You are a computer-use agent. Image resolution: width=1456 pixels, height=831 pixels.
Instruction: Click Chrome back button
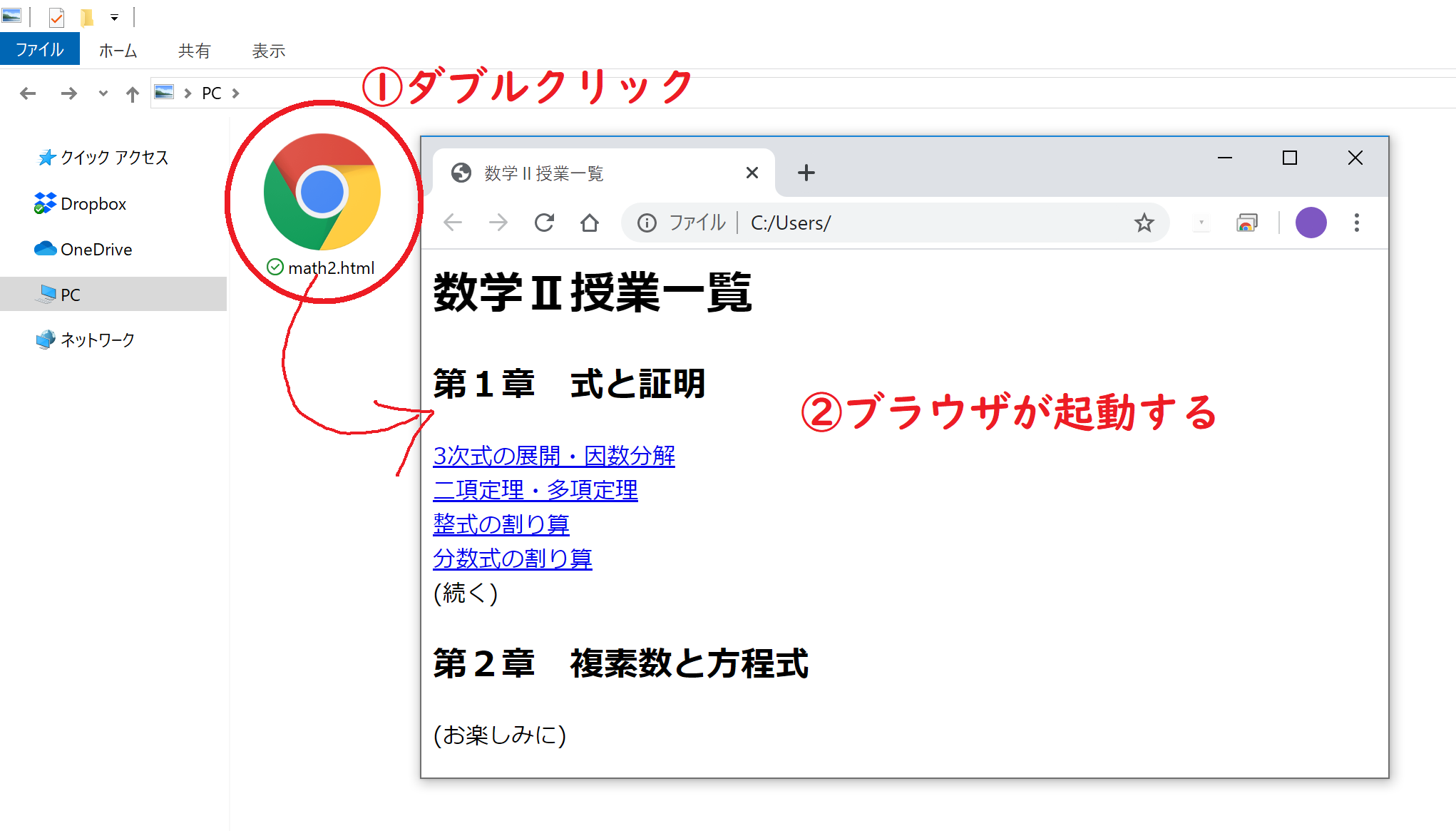(x=453, y=223)
